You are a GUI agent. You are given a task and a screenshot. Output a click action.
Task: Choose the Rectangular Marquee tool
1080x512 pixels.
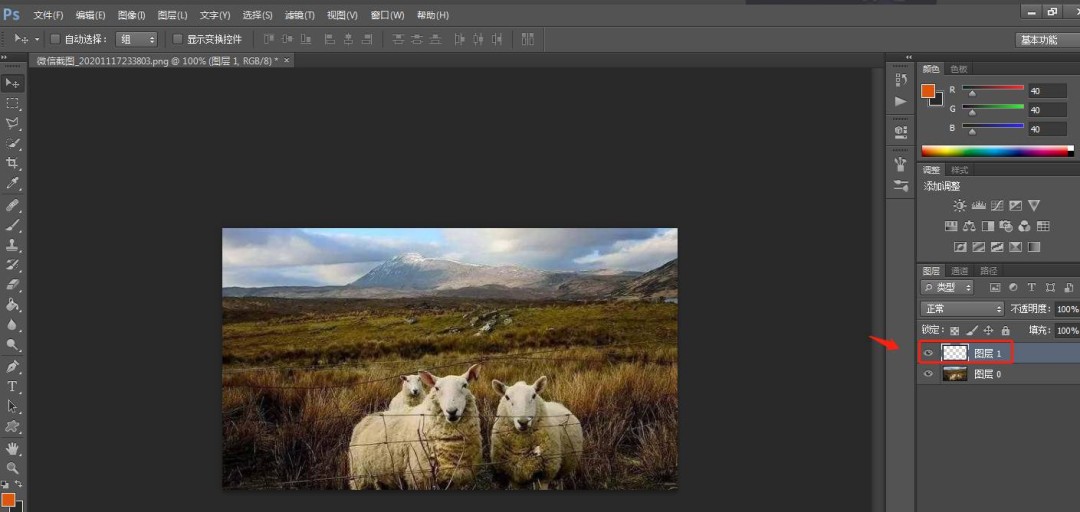point(13,103)
